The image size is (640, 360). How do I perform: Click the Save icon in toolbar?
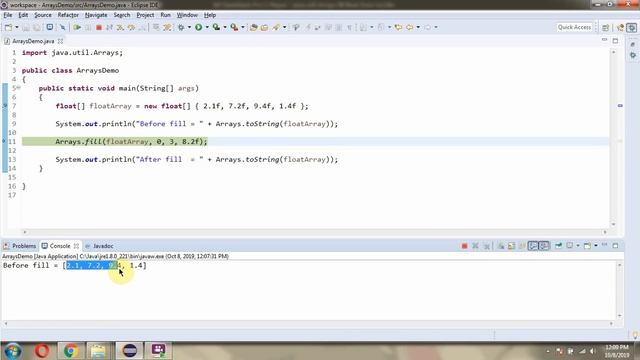(x=26, y=27)
